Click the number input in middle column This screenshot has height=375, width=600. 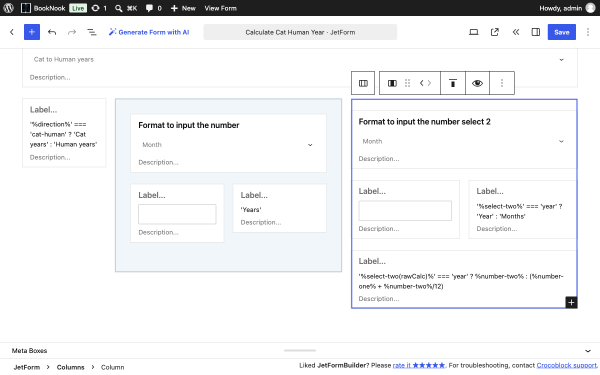[x=177, y=214]
